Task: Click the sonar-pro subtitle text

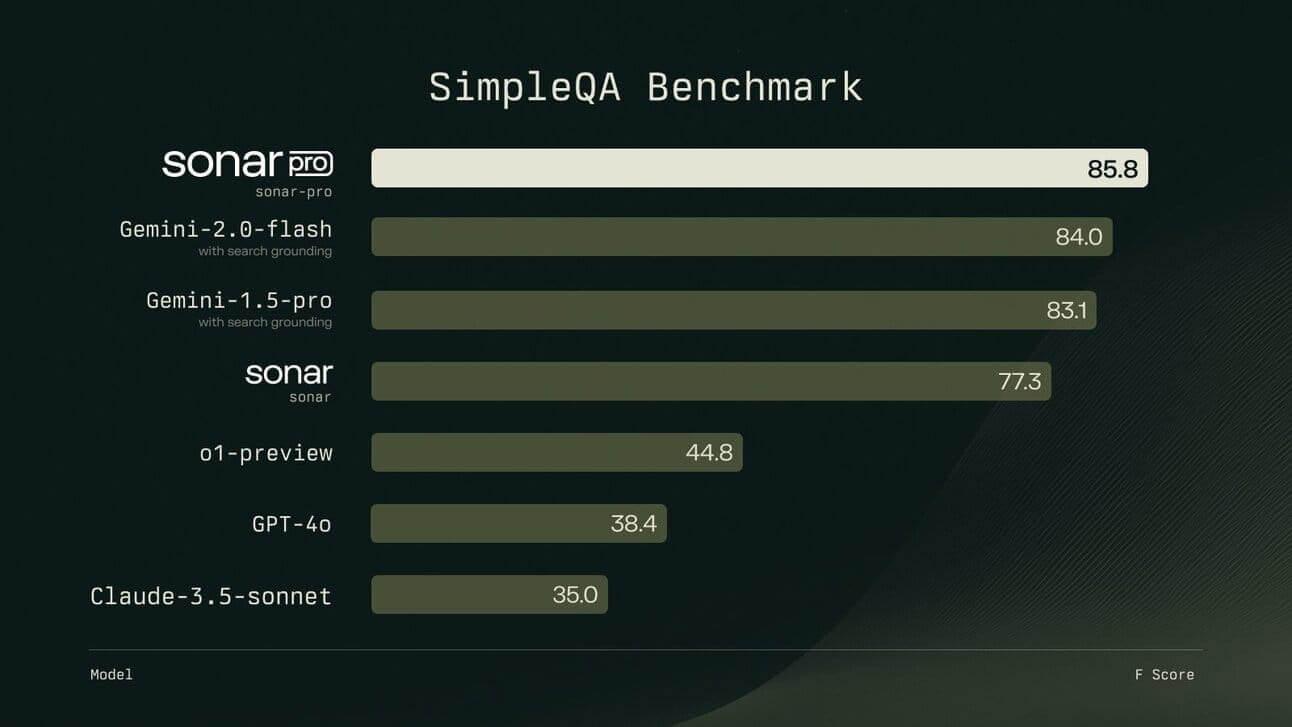Action: [x=293, y=191]
